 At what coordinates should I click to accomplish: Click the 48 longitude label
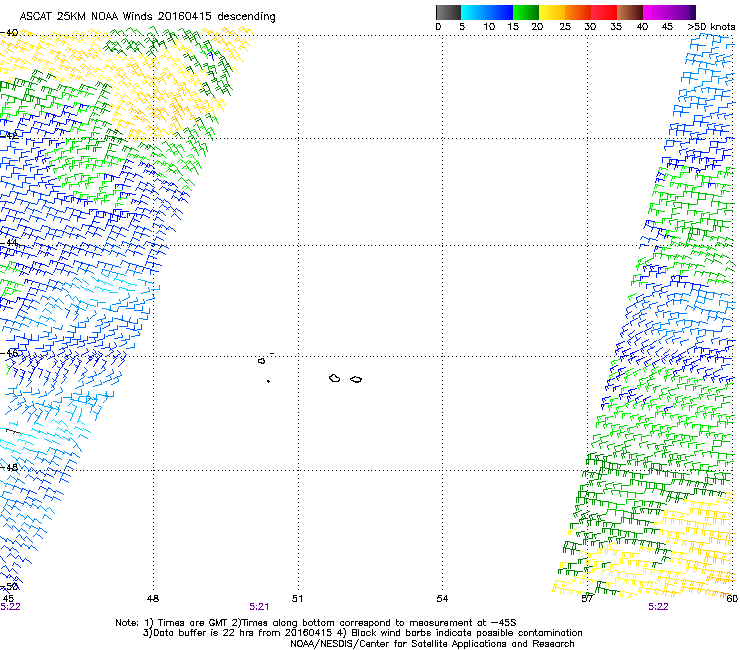pyautogui.click(x=153, y=599)
